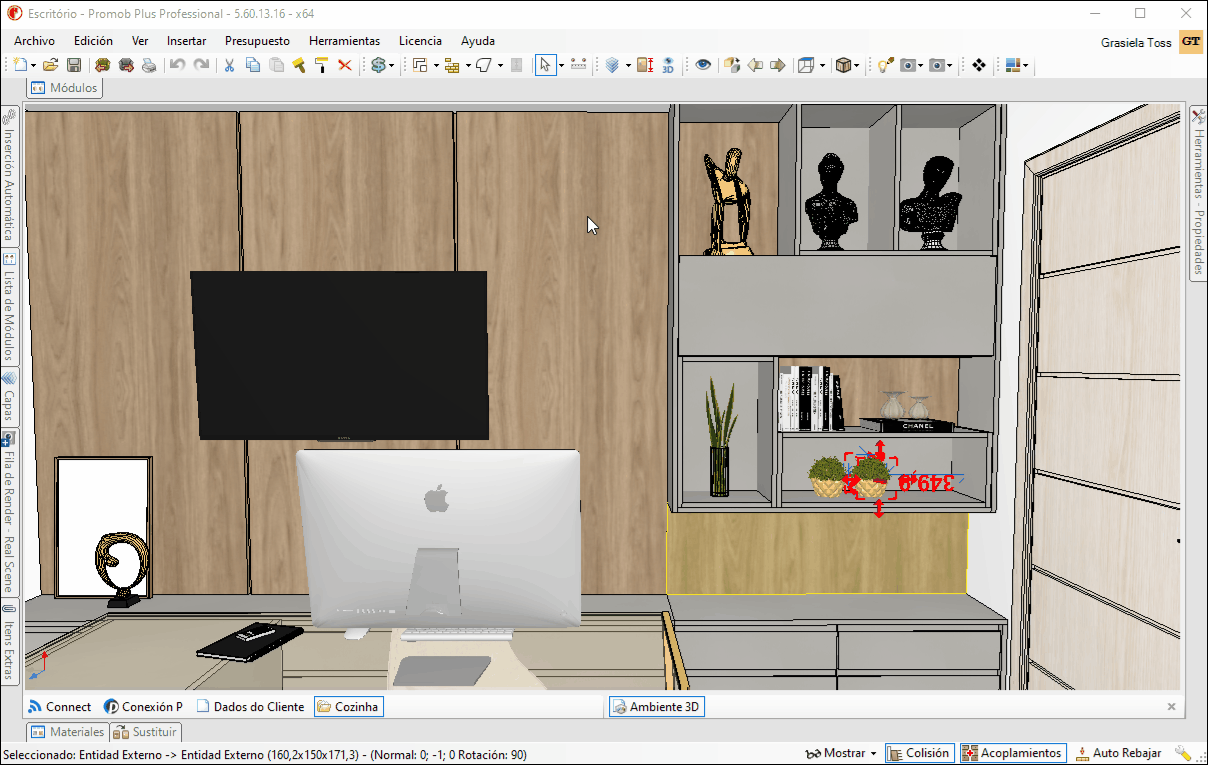This screenshot has height=765, width=1208.
Task: Select the paint roller tool
Action: (322, 65)
